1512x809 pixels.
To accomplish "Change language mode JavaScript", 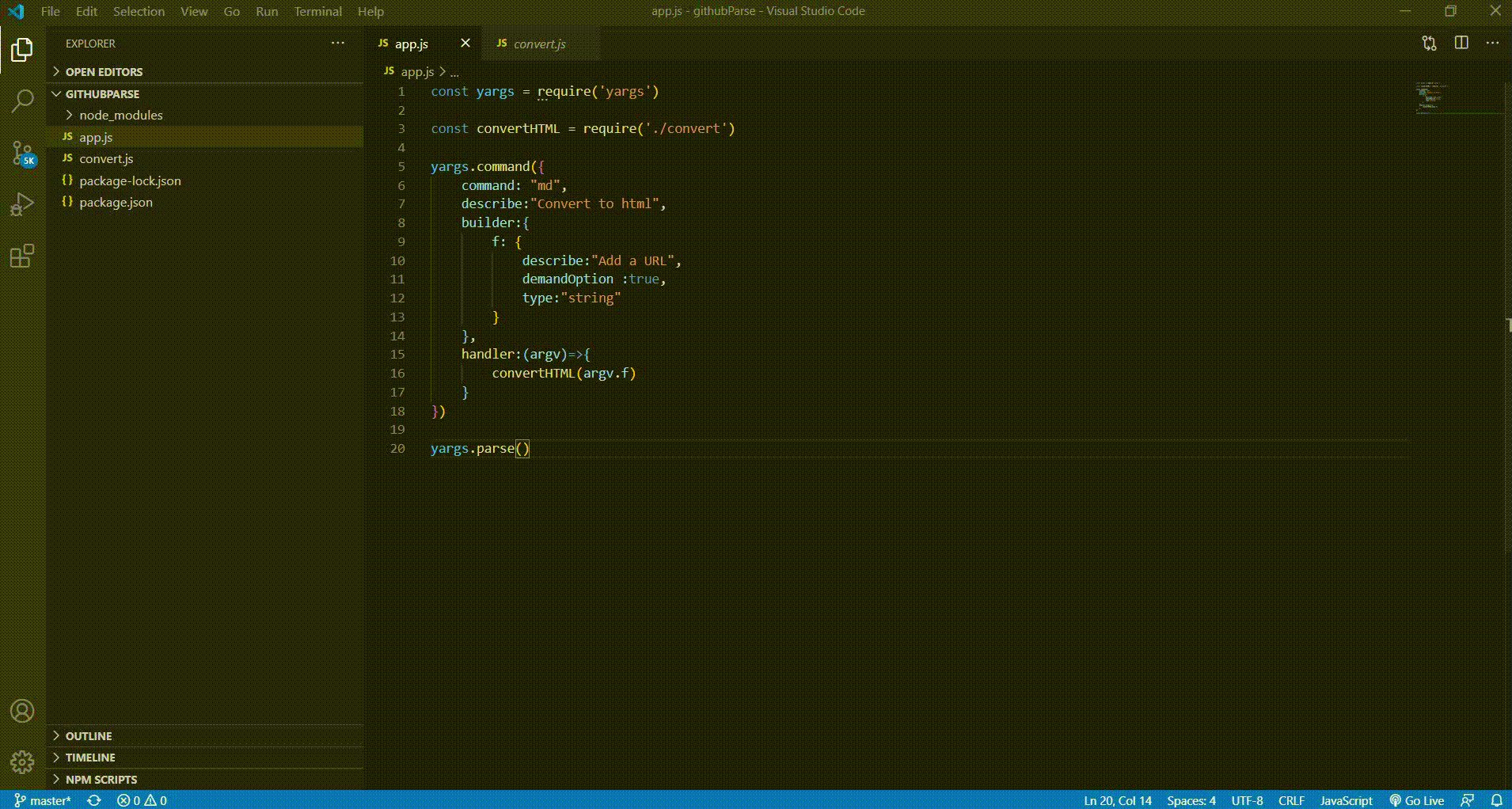I will (x=1346, y=800).
